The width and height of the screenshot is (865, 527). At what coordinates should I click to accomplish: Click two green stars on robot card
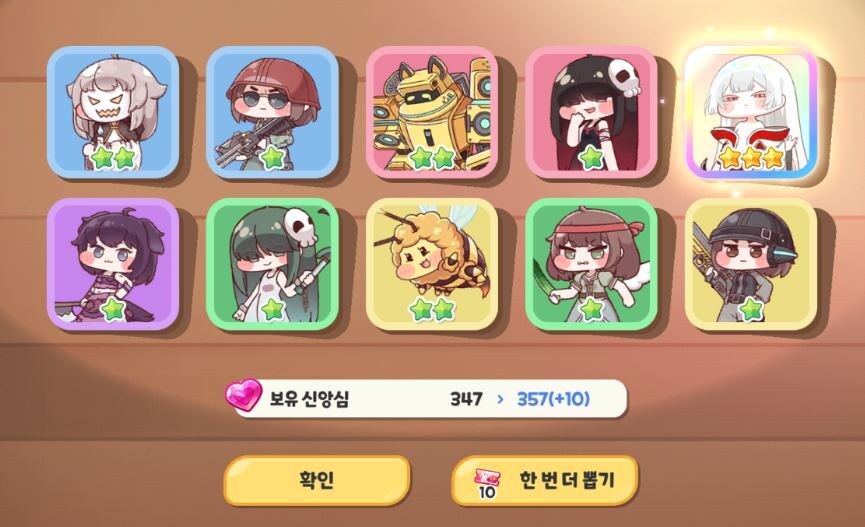(x=432, y=158)
